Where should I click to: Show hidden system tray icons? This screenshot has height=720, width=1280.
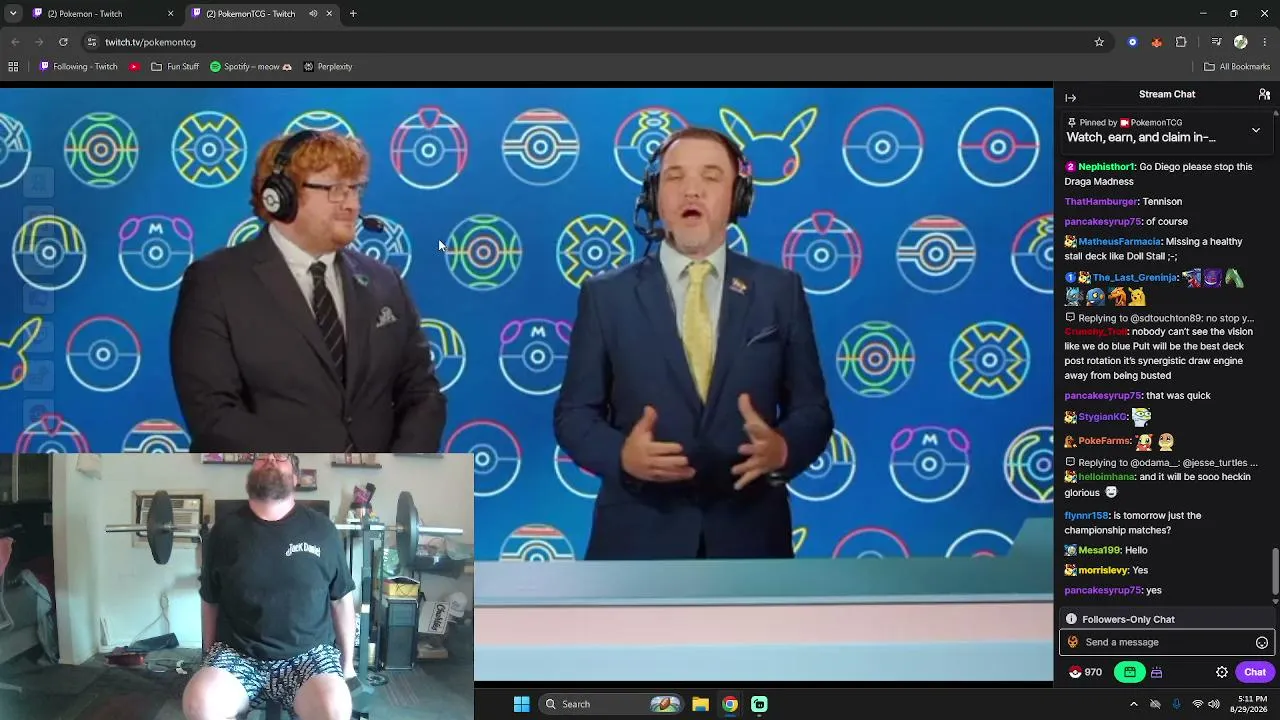(1133, 704)
